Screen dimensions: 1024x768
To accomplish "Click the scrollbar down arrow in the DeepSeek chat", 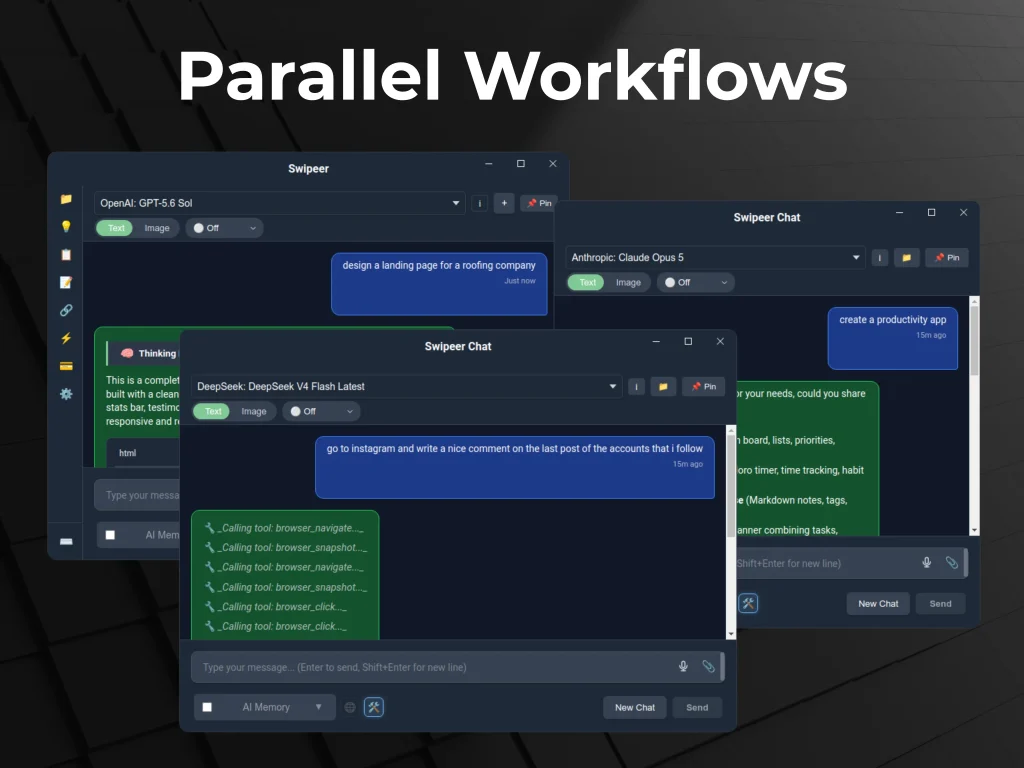I will click(x=731, y=633).
